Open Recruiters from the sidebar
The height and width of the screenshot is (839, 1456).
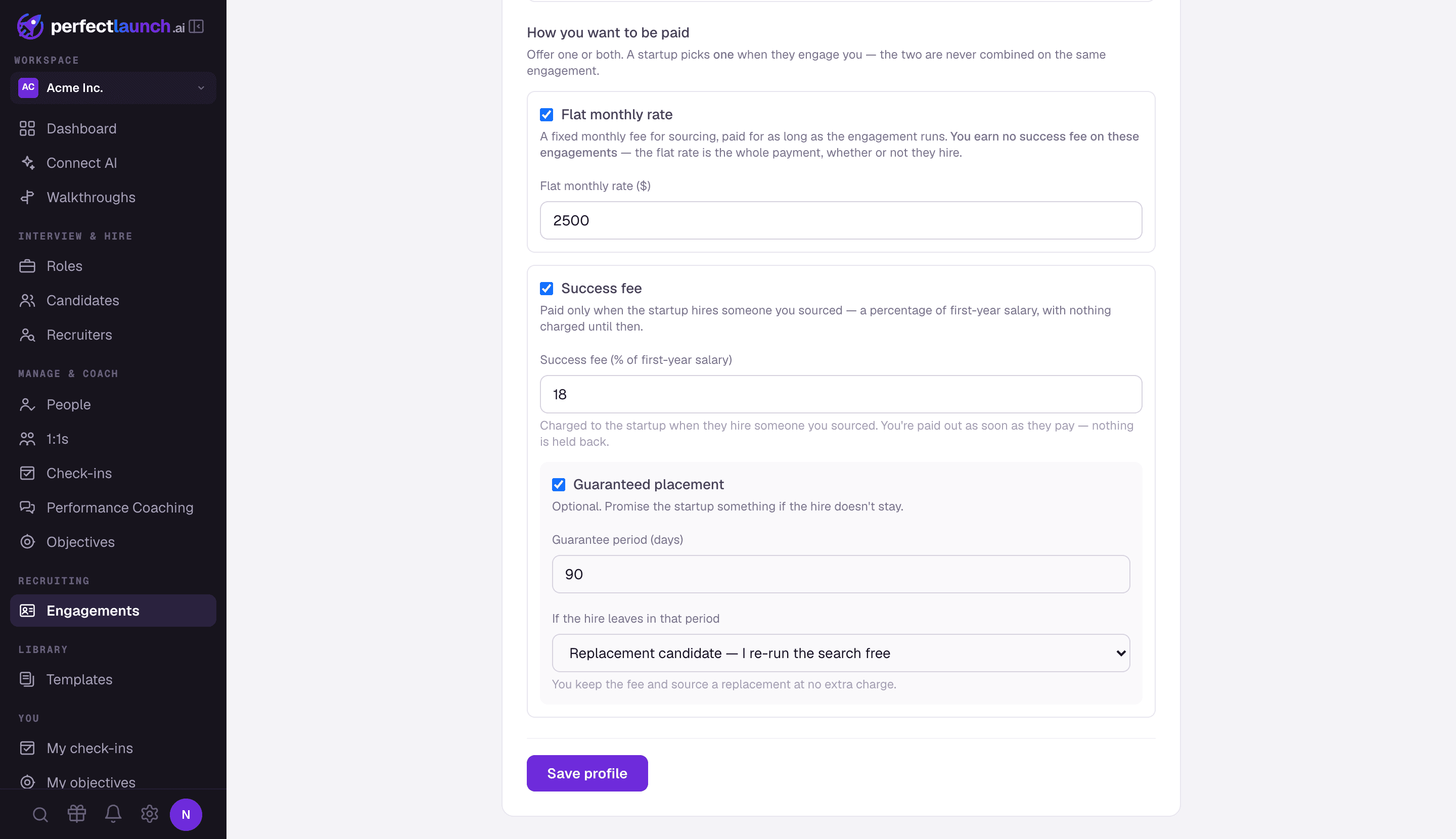113,335
